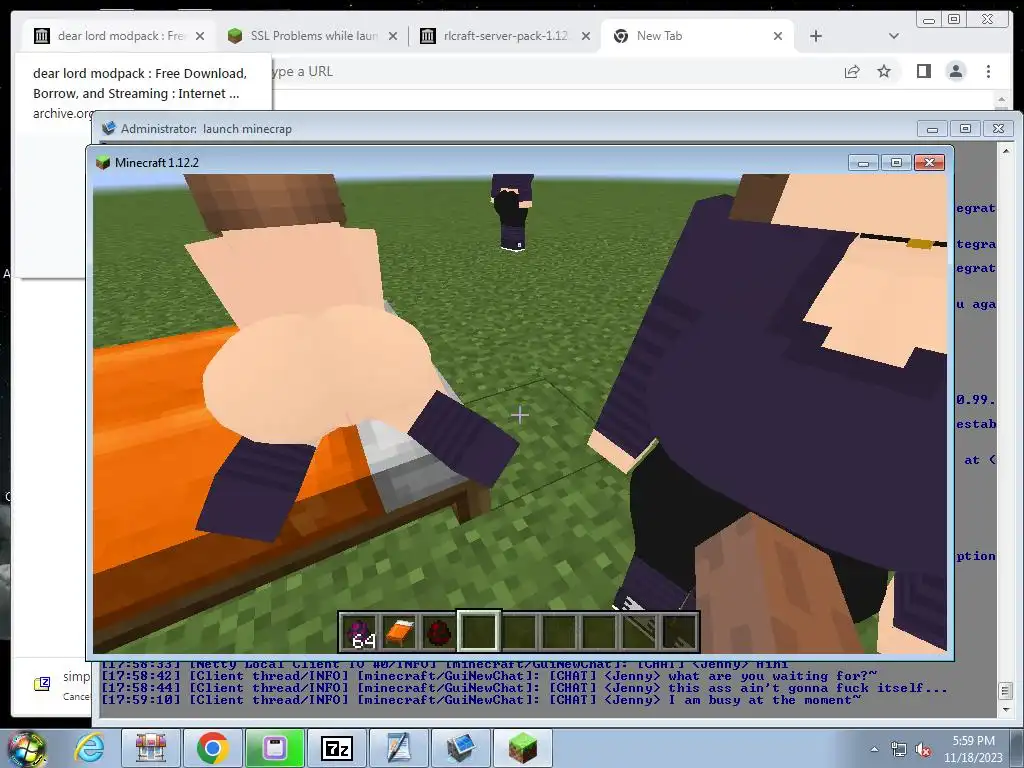
Task: Click the highlighted empty fourth hotbar slot
Action: pos(479,632)
